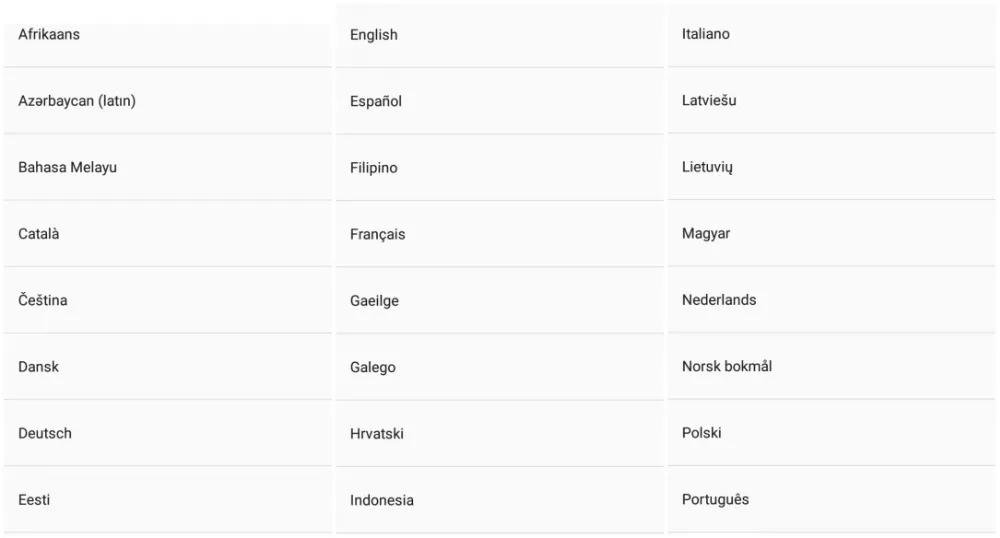Select Afrikaans as the language

click(50, 35)
